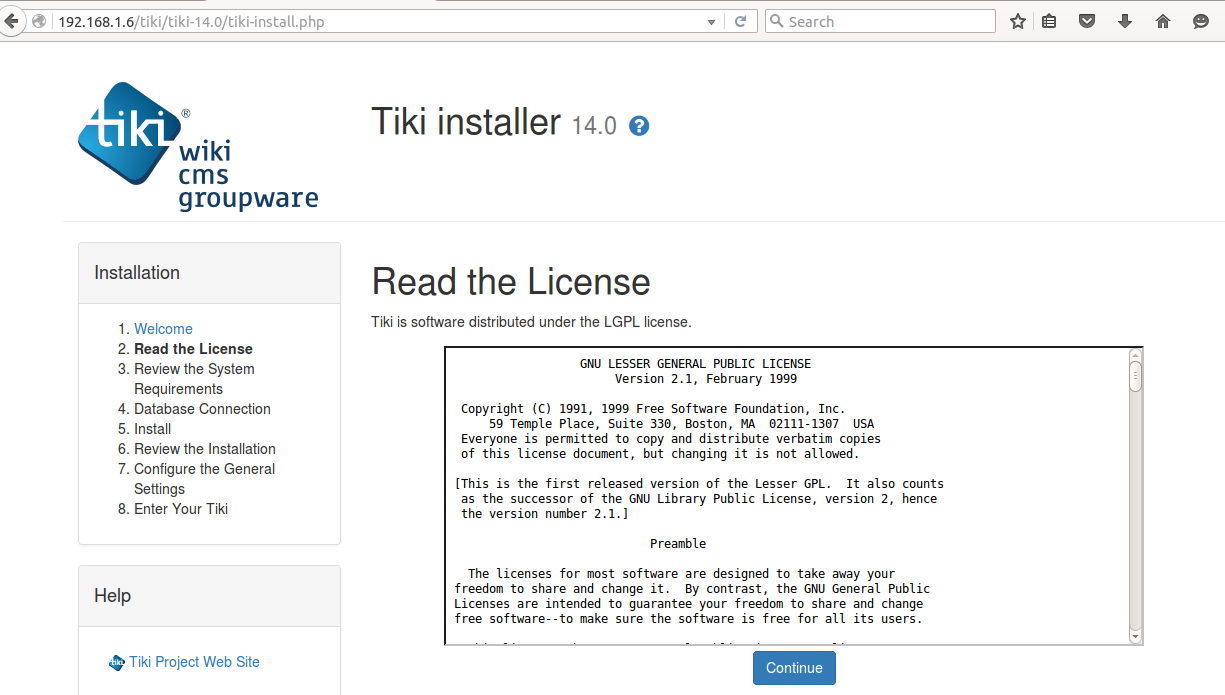Click the large 'Read the License' heading
The height and width of the screenshot is (695, 1225).
pos(511,282)
